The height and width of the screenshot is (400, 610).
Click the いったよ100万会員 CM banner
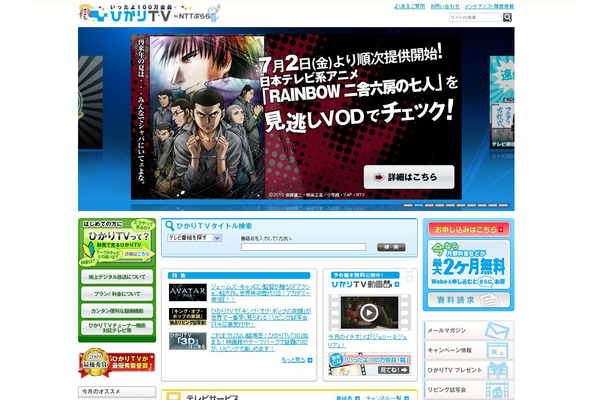(370, 364)
